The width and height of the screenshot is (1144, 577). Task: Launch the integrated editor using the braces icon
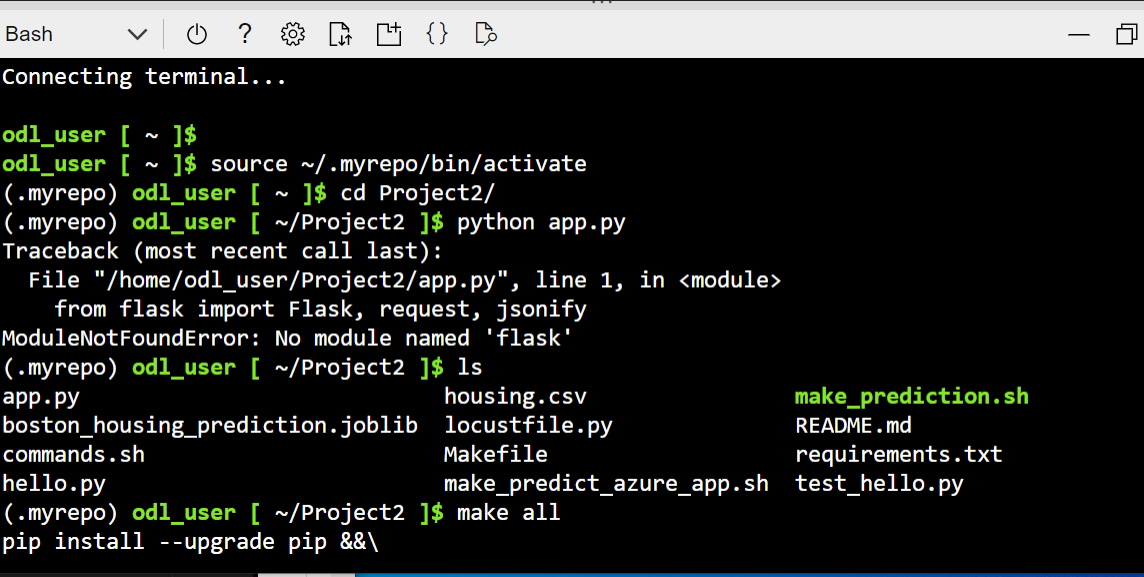point(436,33)
